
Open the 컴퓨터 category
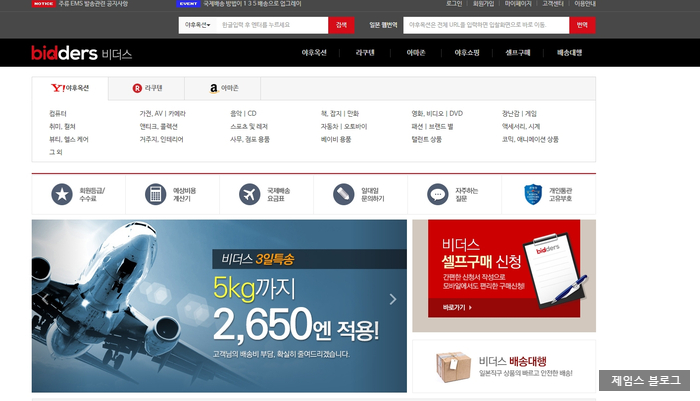click(x=58, y=114)
